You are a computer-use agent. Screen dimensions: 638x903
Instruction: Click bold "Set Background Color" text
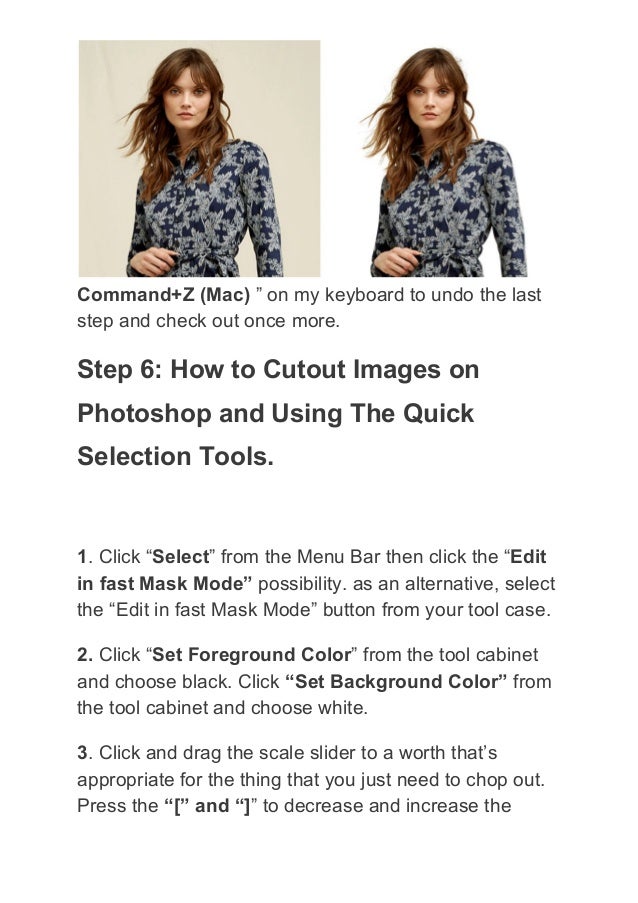click(x=396, y=681)
